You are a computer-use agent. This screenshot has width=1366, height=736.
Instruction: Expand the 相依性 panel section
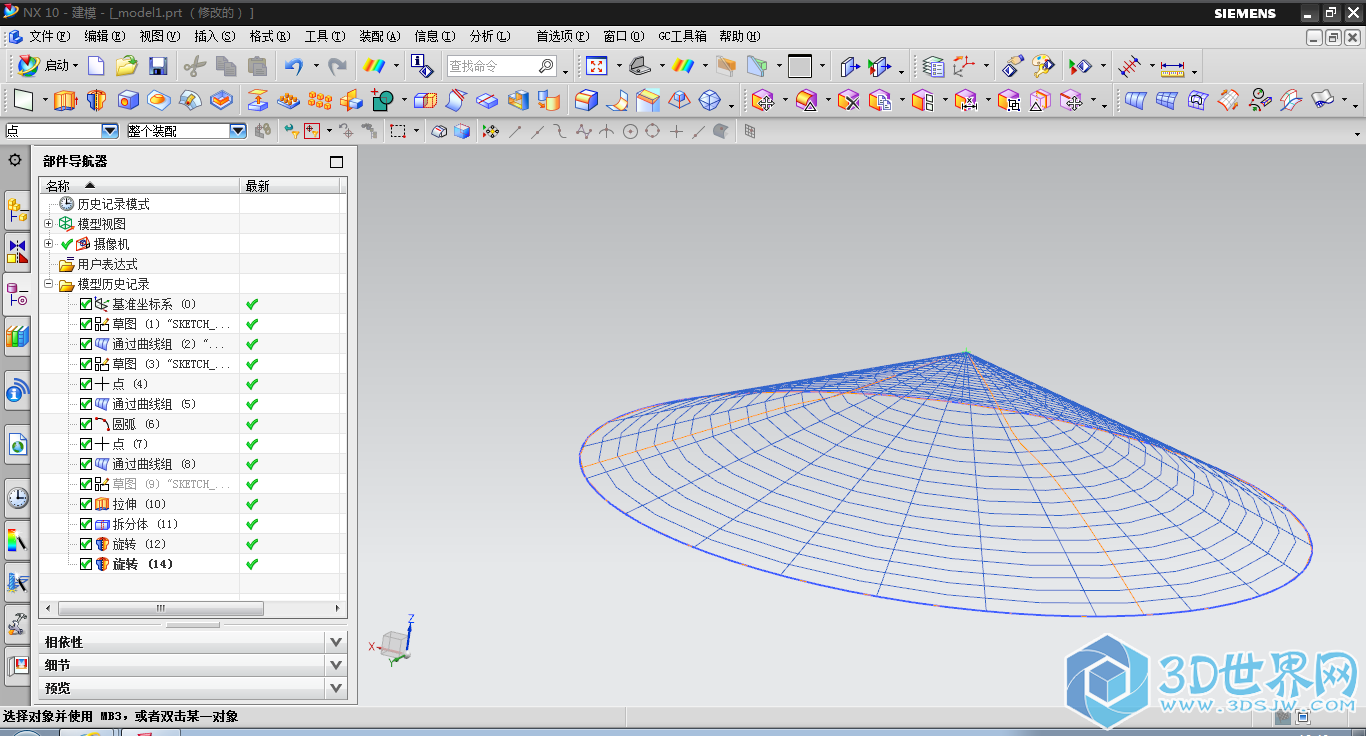(336, 642)
